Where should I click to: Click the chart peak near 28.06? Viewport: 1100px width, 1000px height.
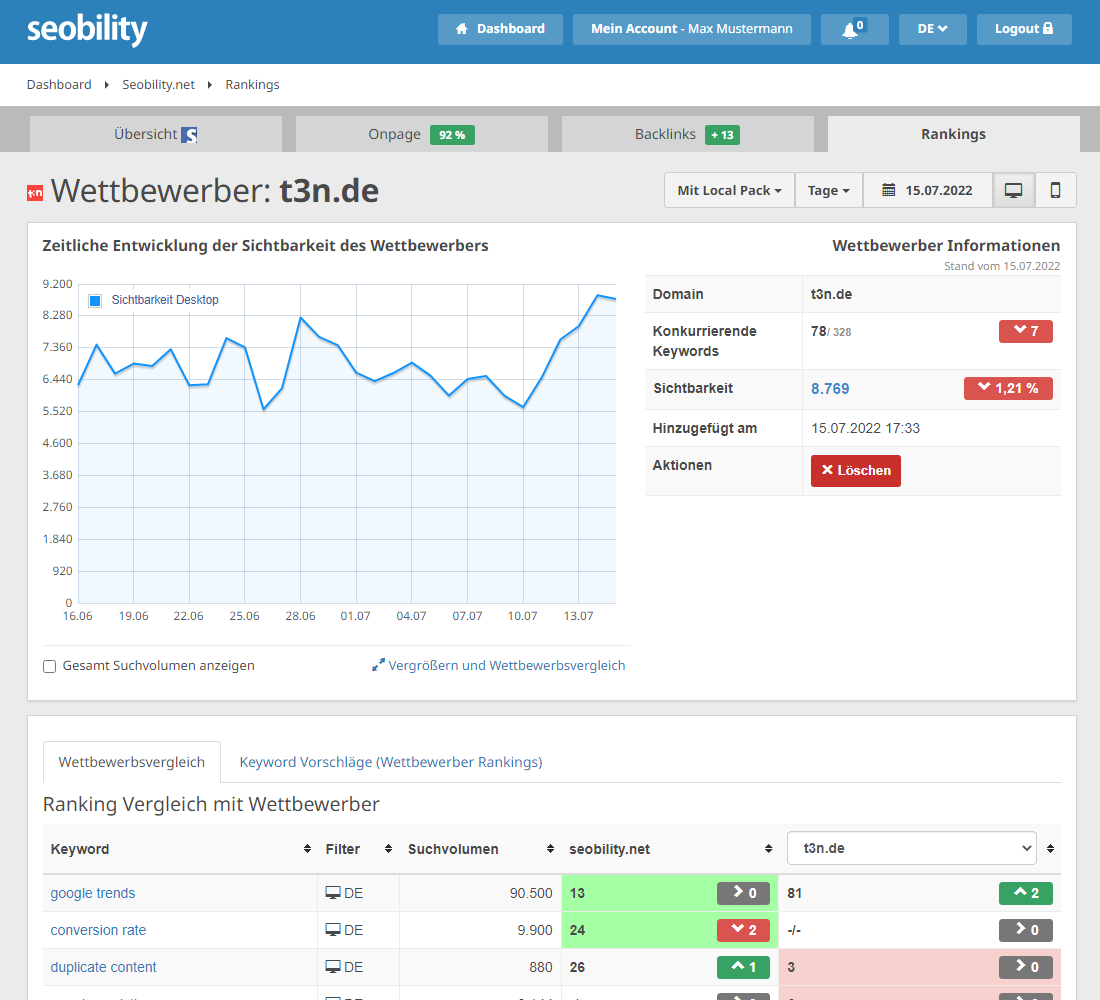pyautogui.click(x=301, y=318)
